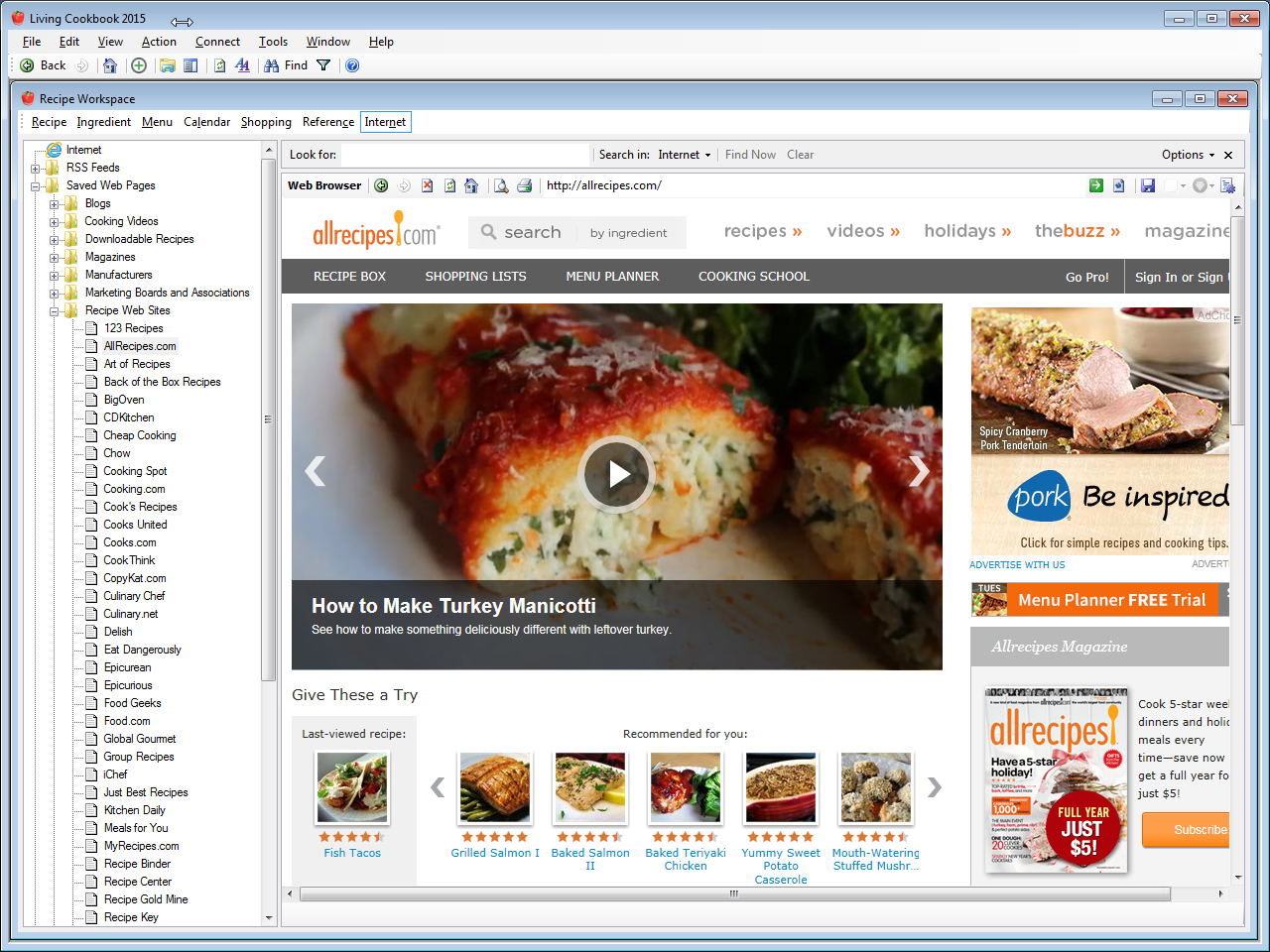Close the search bar with the X

point(1228,155)
